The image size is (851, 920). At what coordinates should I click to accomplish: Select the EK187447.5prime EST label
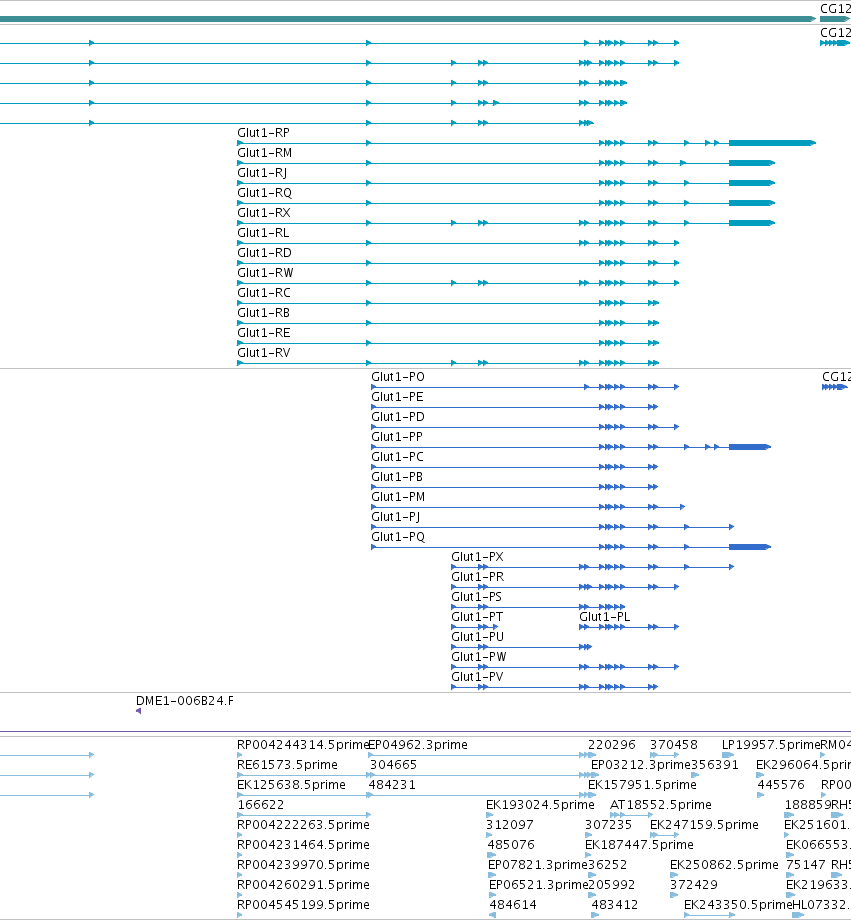(639, 844)
